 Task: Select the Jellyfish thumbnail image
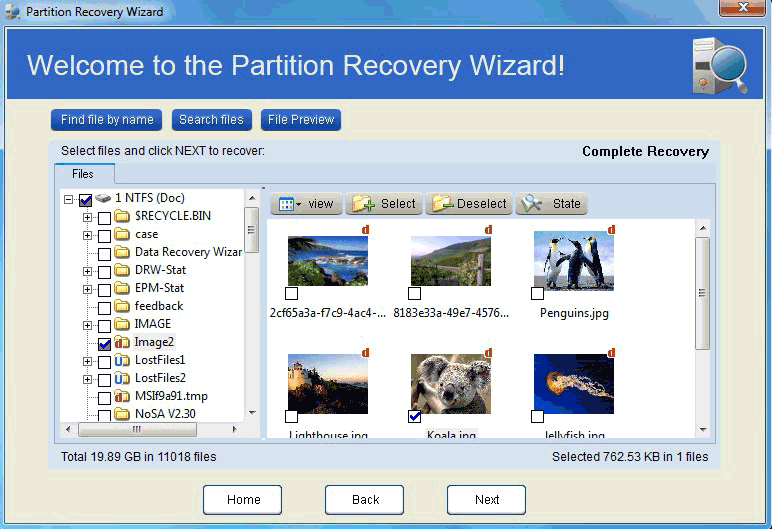[573, 383]
